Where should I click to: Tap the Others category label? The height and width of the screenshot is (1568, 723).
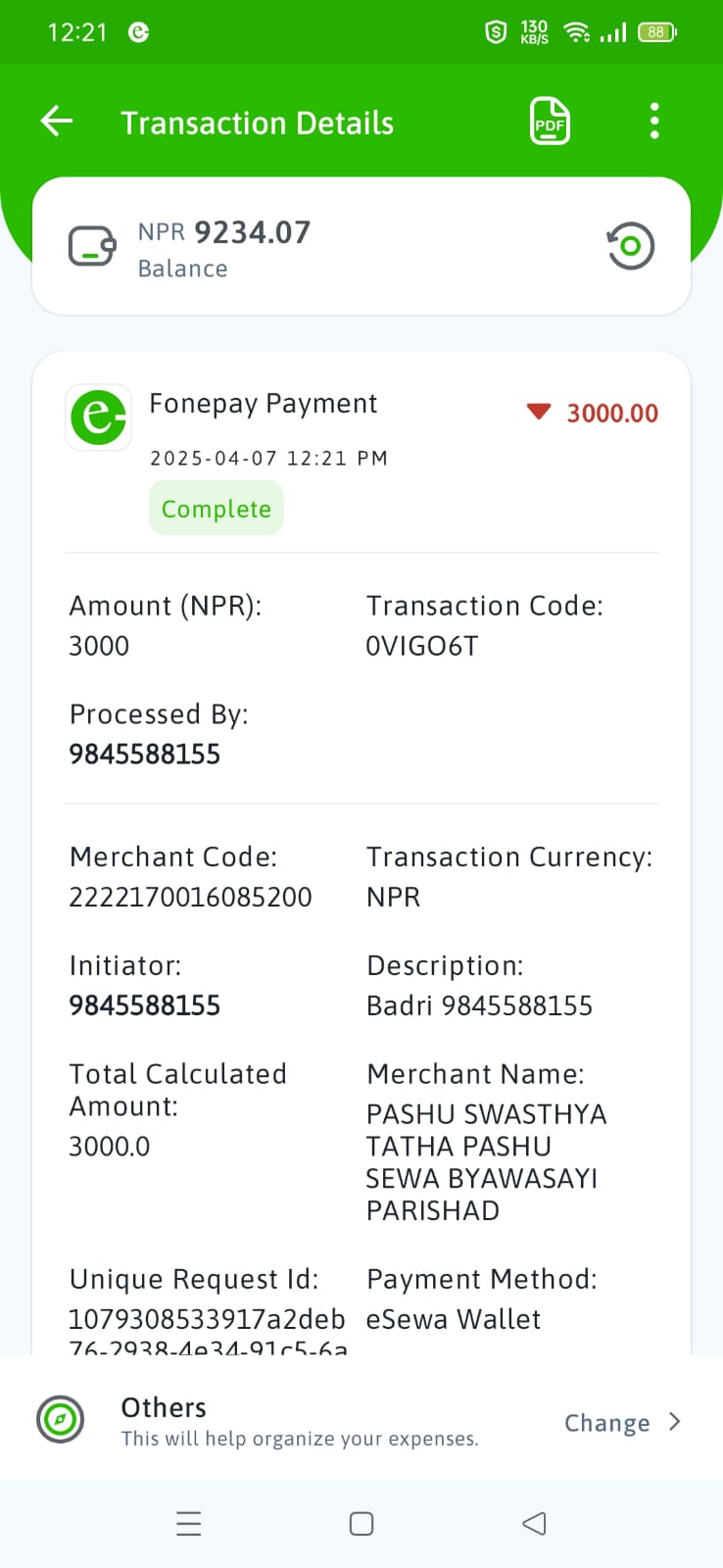164,1408
